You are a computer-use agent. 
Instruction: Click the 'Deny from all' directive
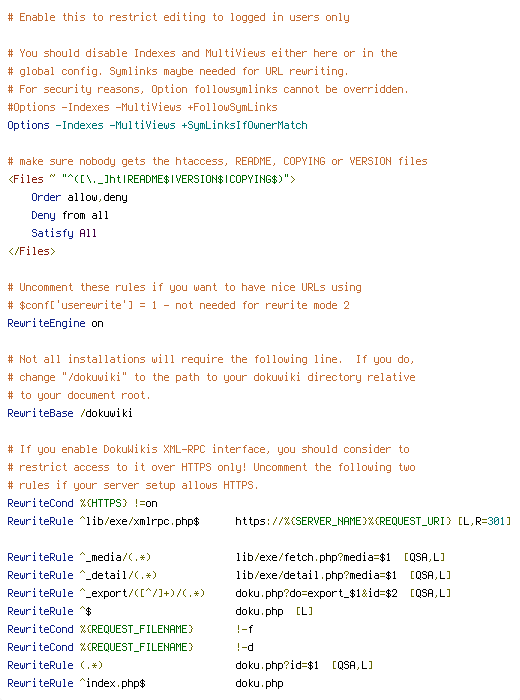[70, 215]
